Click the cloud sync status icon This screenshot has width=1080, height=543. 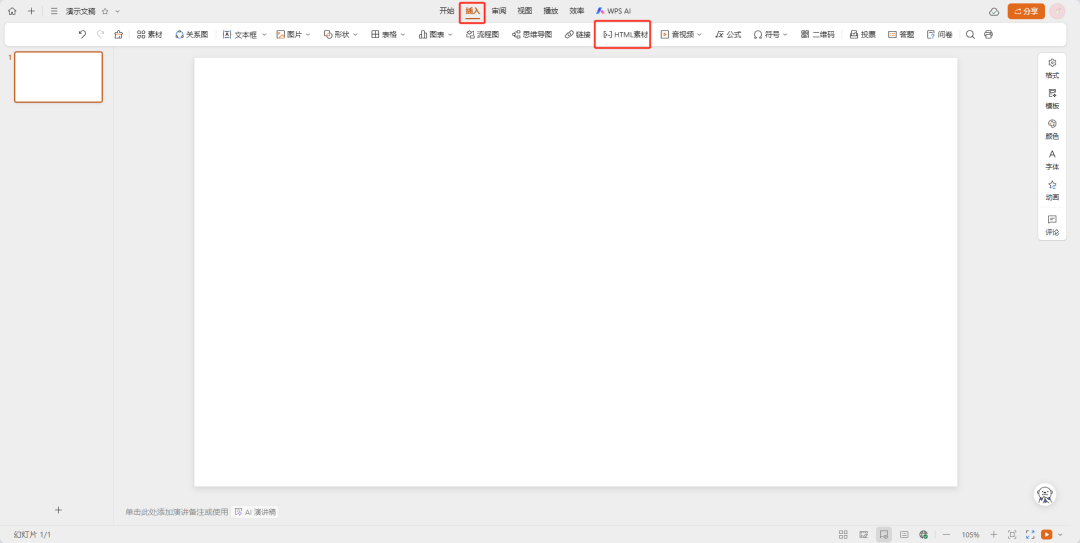(993, 11)
